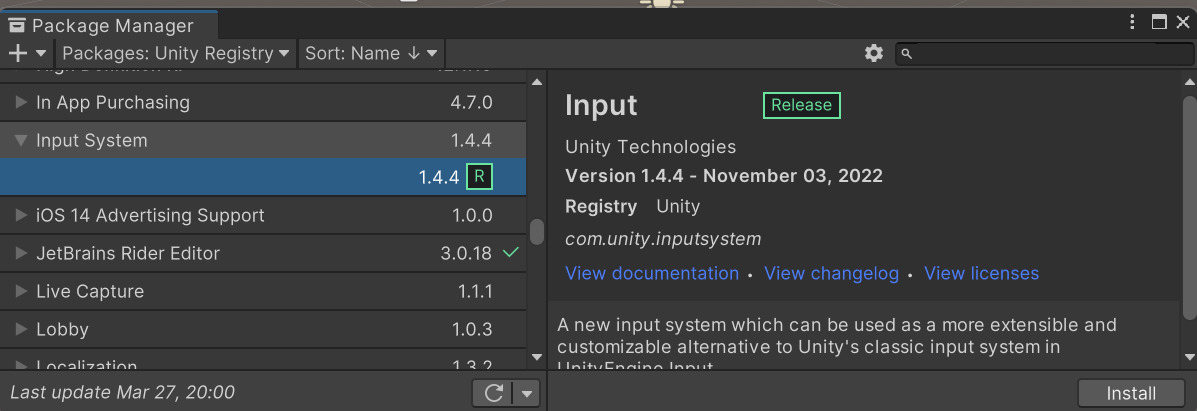The height and width of the screenshot is (411, 1197).
Task: Open the View documentation link
Action: pyautogui.click(x=652, y=273)
